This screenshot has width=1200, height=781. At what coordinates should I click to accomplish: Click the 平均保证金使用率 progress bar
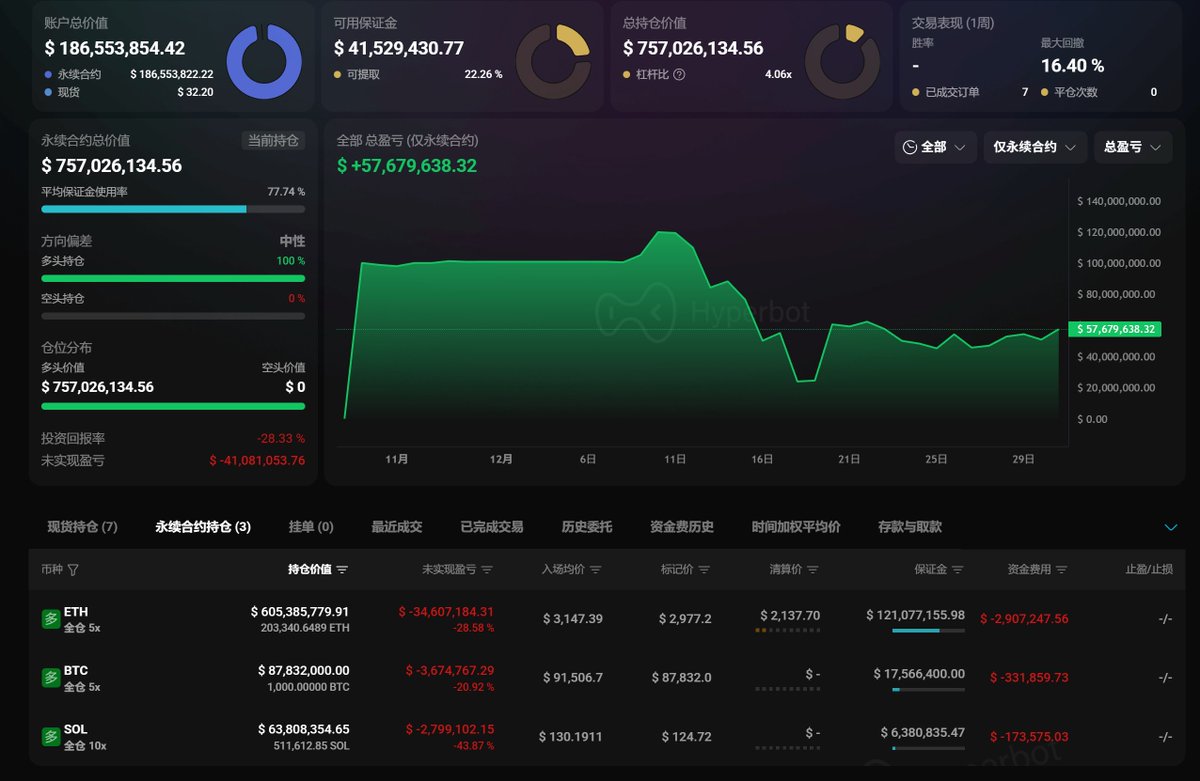173,209
